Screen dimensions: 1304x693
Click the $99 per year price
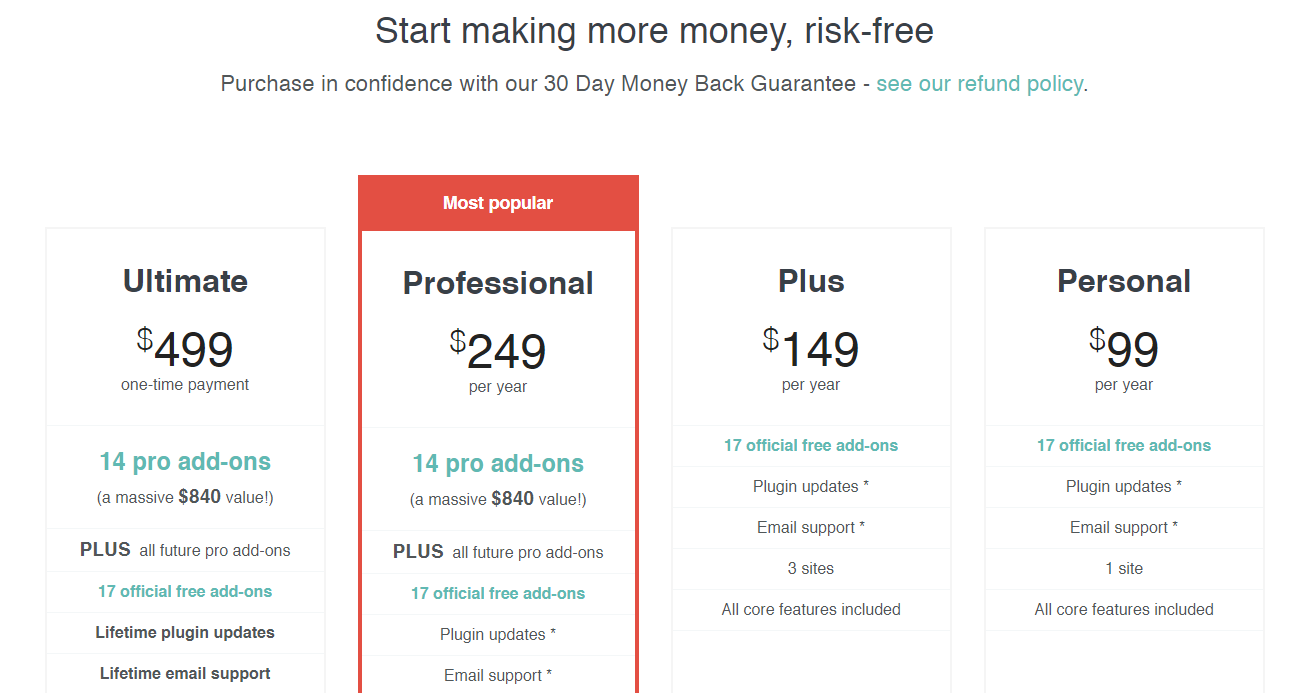click(1123, 347)
